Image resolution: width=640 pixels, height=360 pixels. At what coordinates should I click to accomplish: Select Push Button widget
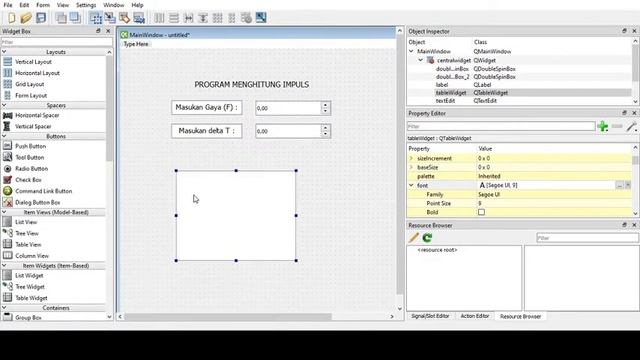tap(31, 146)
